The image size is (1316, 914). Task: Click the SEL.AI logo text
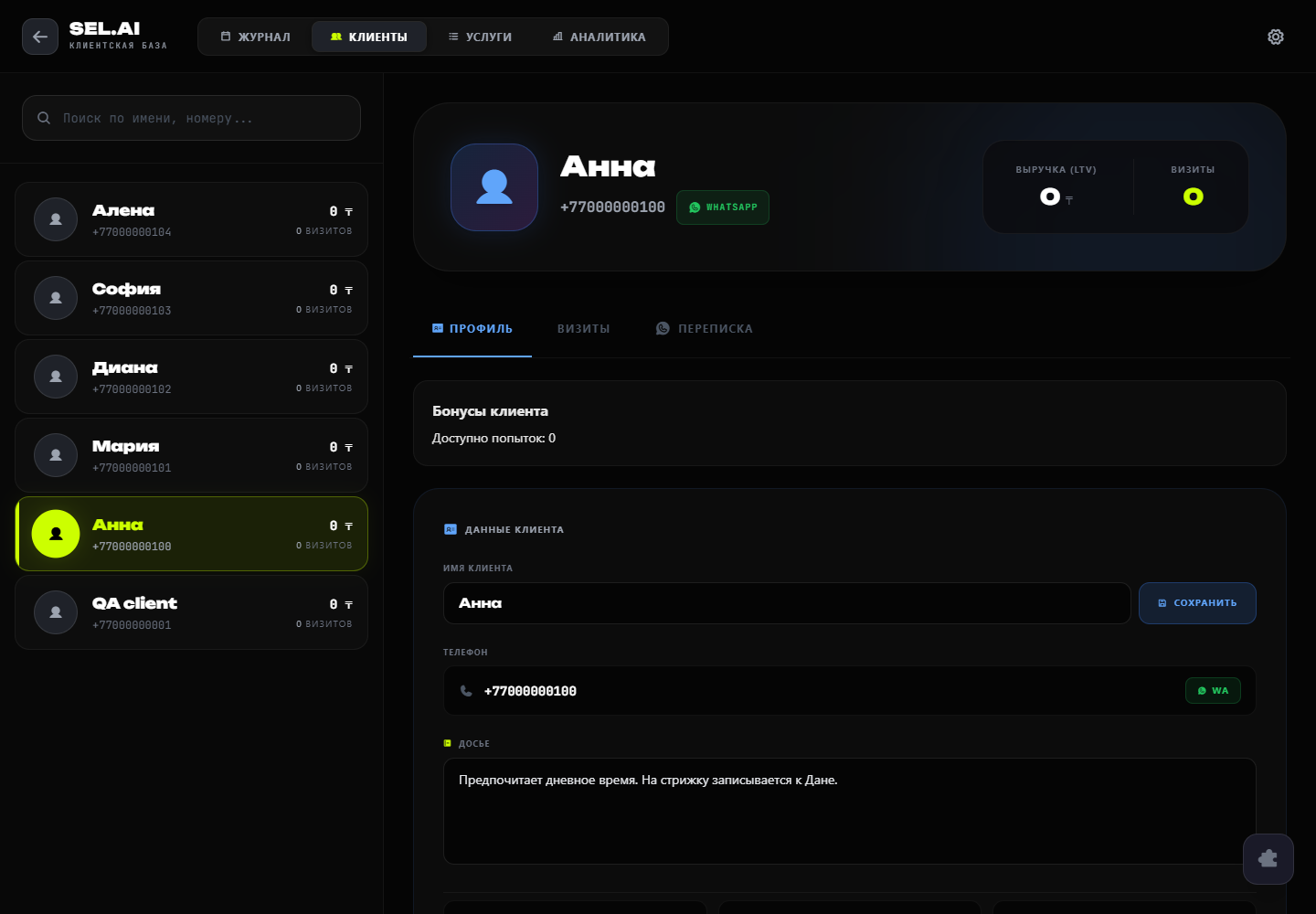[104, 28]
